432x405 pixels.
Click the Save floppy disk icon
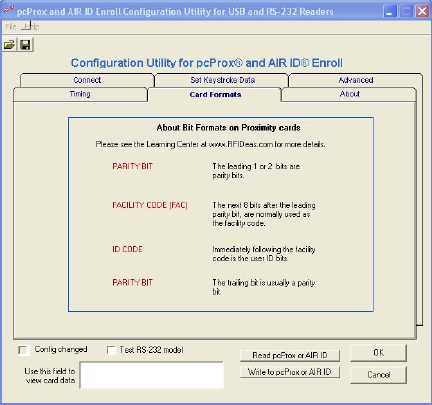pos(25,45)
